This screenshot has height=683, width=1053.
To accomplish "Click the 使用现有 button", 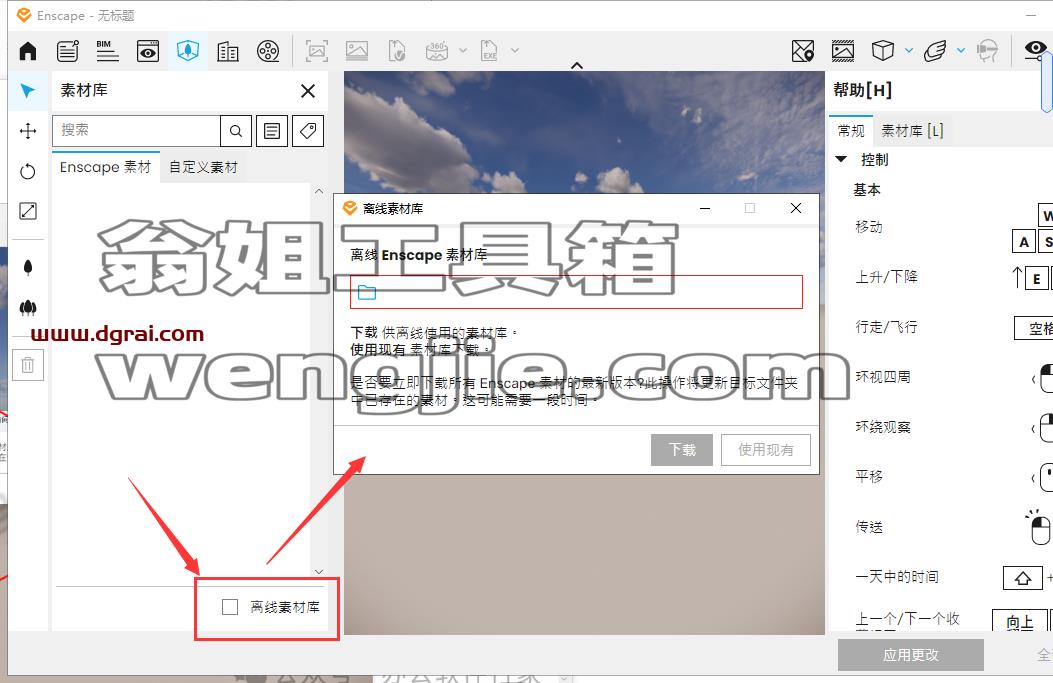I will point(766,450).
